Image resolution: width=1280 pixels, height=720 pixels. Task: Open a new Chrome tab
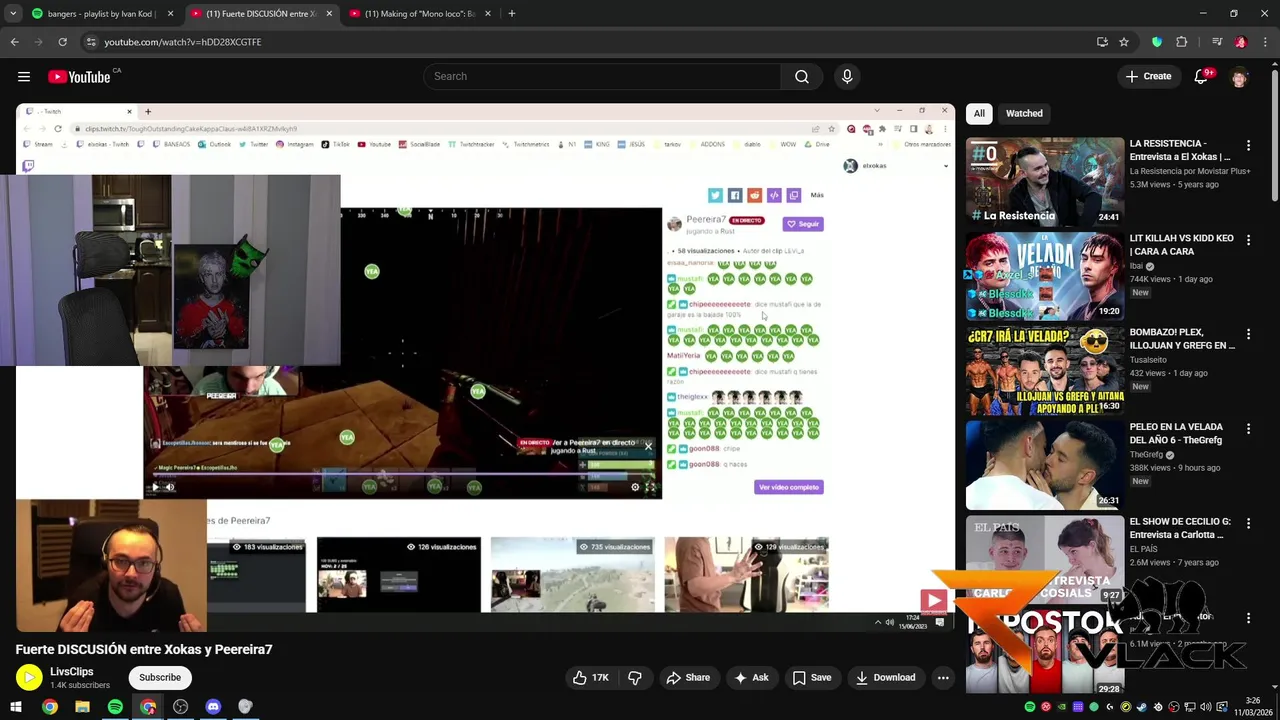pos(511,14)
